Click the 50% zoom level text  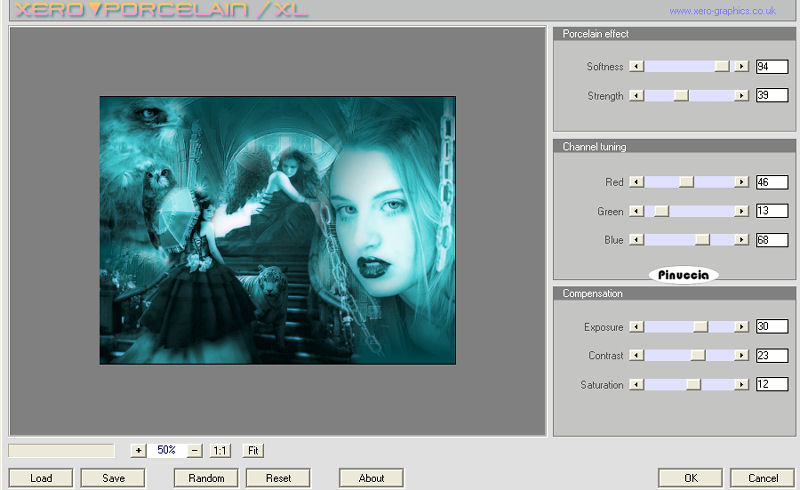(x=166, y=450)
